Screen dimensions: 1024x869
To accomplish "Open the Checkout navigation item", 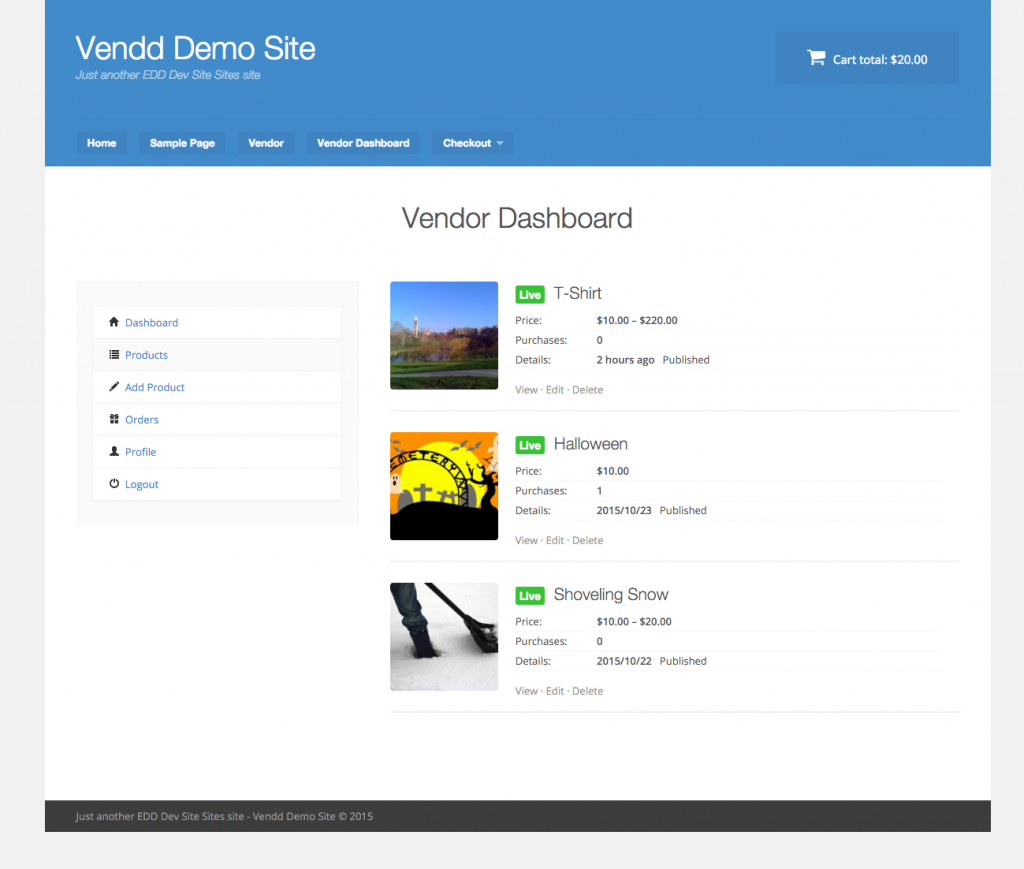I will [472, 143].
